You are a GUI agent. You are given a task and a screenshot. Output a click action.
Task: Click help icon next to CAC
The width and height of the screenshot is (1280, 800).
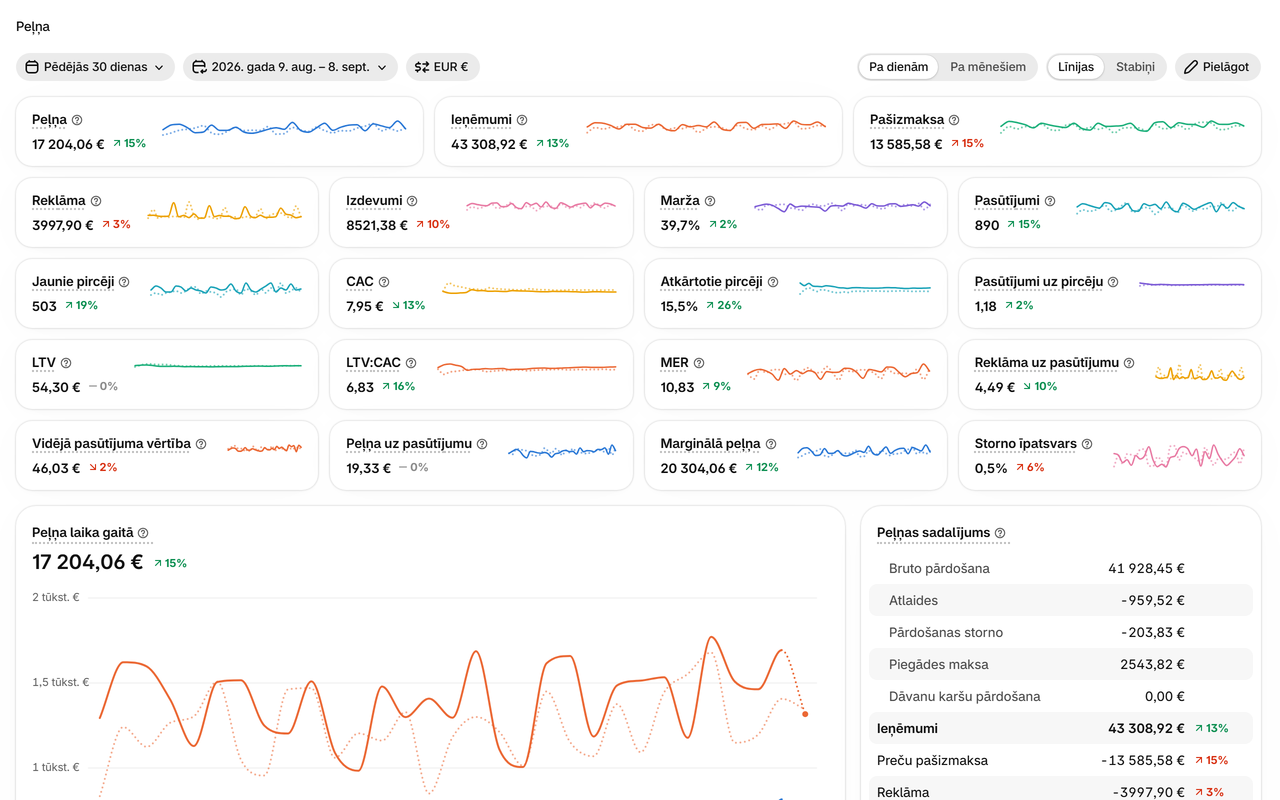coord(384,282)
